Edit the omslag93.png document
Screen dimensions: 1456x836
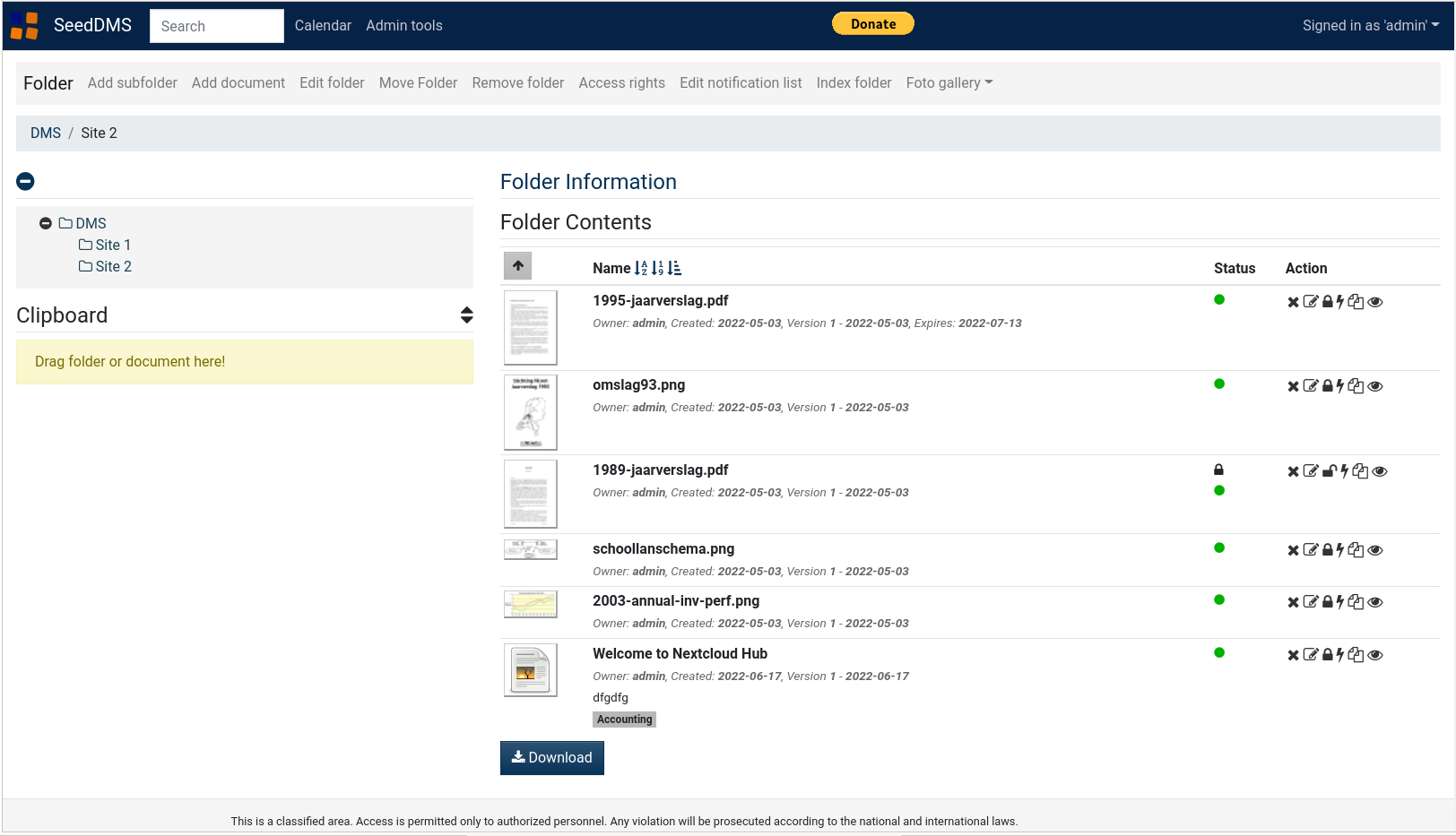(1310, 386)
